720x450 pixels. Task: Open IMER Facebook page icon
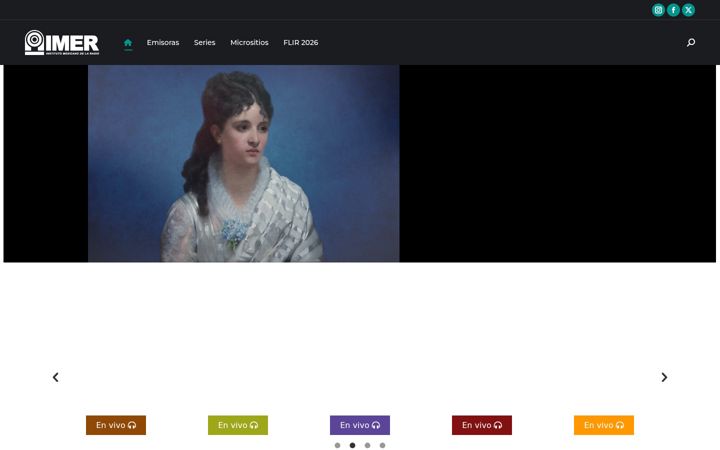pos(673,10)
